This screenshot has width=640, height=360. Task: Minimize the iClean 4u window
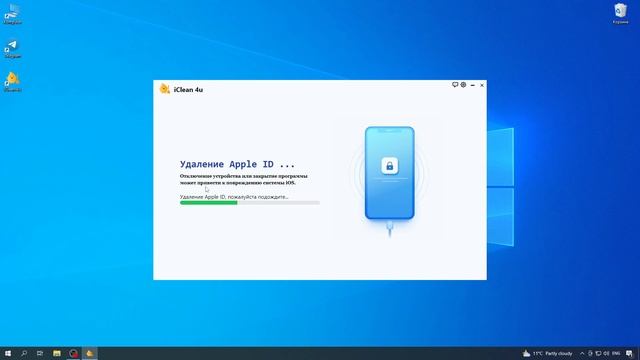(473, 85)
